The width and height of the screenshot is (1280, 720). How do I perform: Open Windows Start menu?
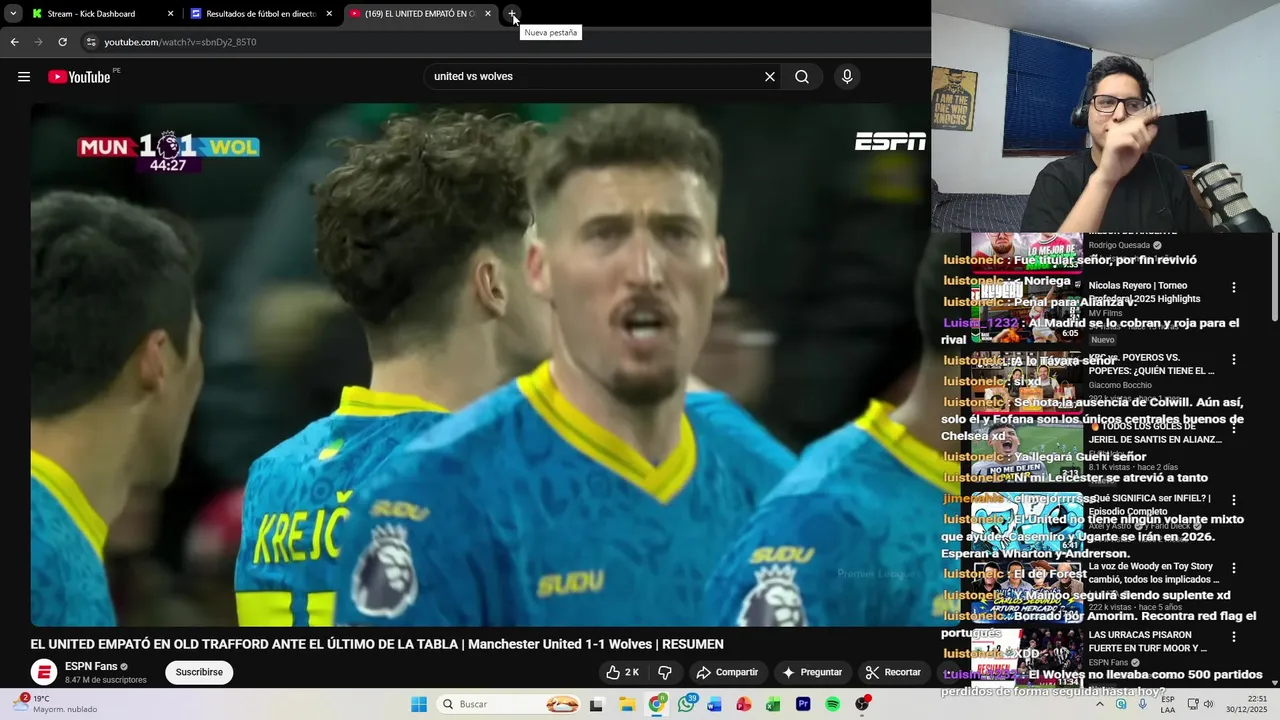[419, 704]
